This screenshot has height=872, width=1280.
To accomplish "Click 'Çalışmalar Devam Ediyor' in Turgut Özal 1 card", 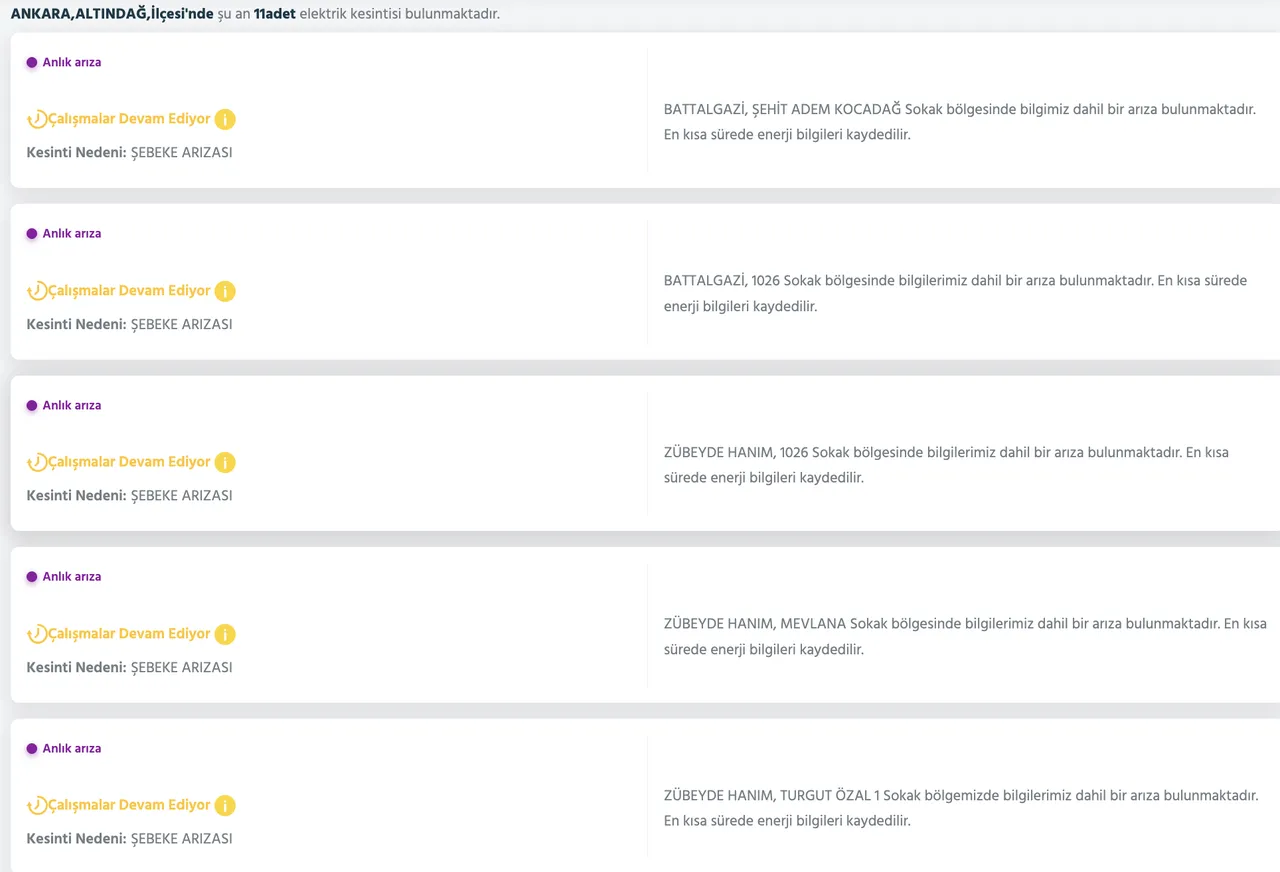I will coord(129,805).
